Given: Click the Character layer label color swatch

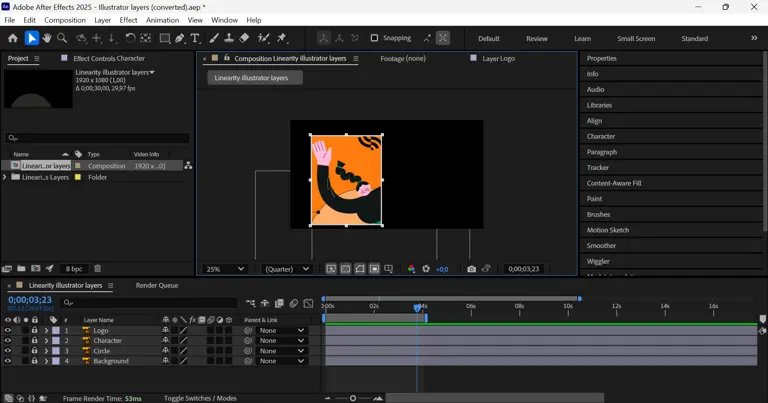Looking at the screenshot, I should (x=56, y=341).
